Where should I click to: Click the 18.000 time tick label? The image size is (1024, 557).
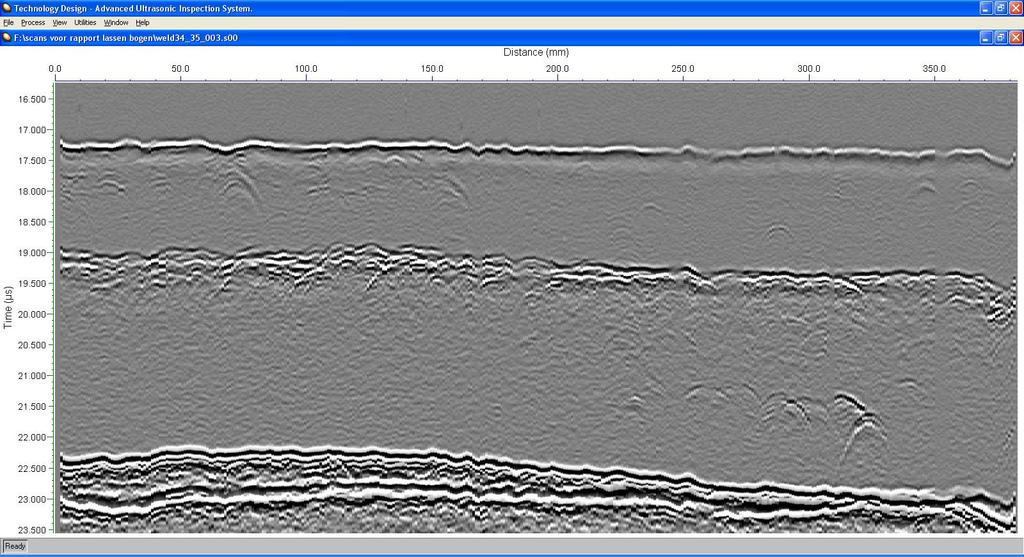click(33, 191)
